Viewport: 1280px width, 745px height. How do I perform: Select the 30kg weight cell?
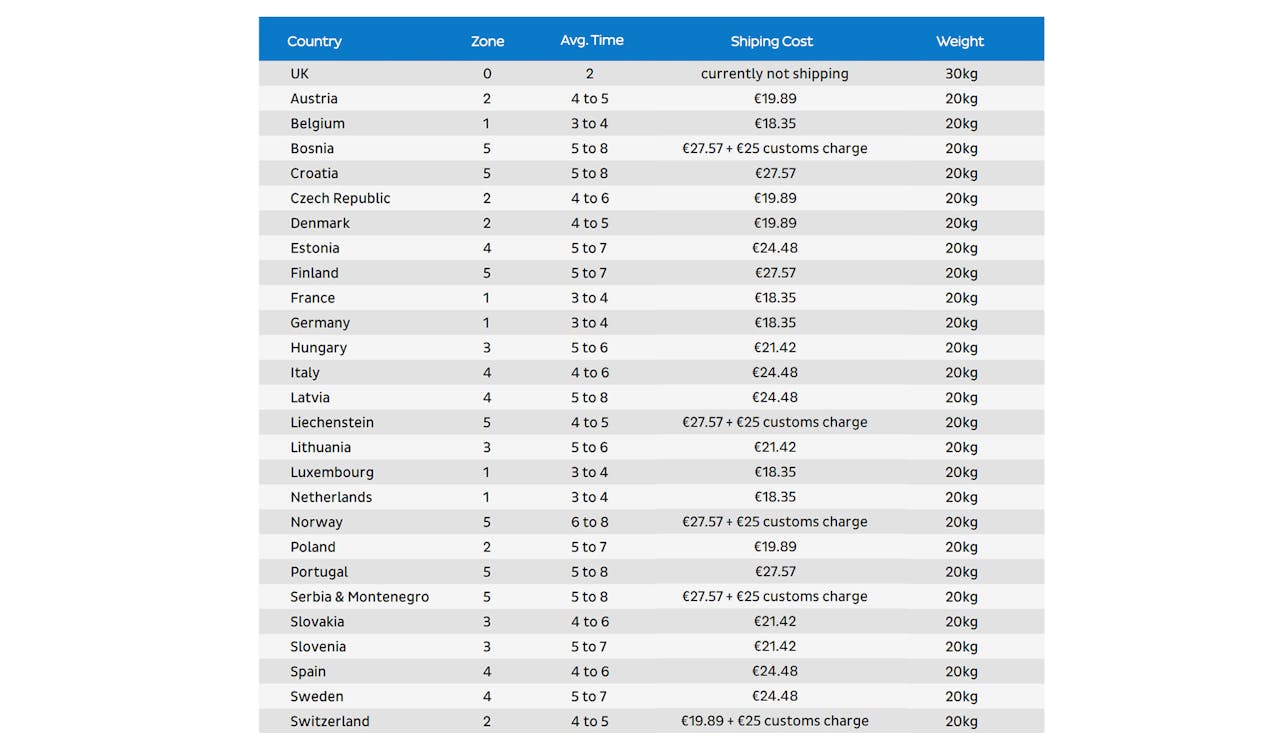[961, 74]
